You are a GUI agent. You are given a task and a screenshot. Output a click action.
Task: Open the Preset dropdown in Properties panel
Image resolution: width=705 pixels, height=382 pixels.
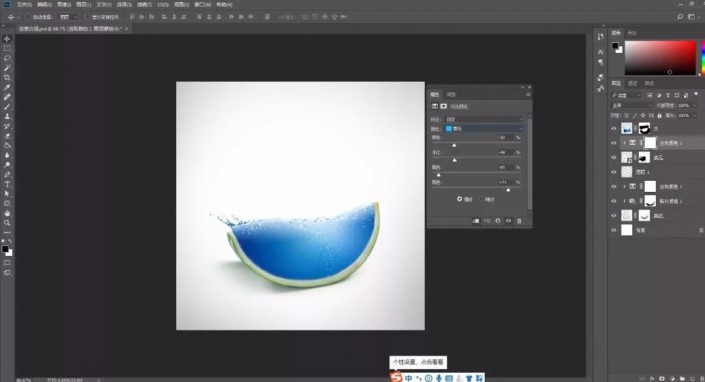(x=484, y=119)
